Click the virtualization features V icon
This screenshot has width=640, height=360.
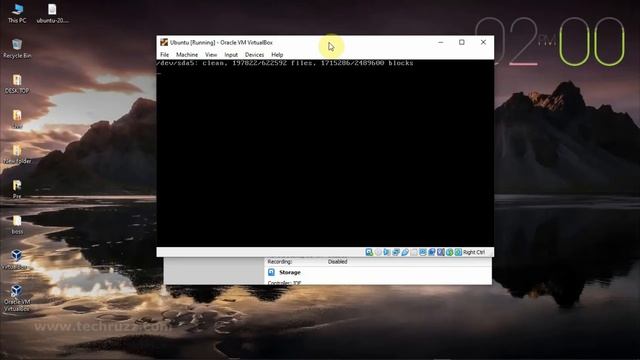(440, 252)
